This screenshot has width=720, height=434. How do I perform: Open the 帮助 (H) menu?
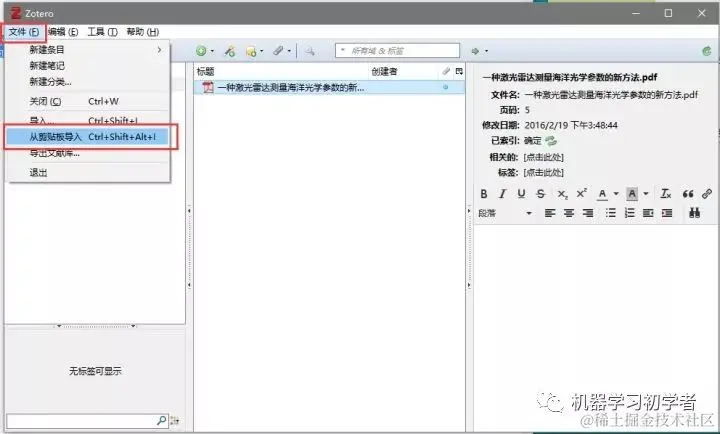(143, 32)
